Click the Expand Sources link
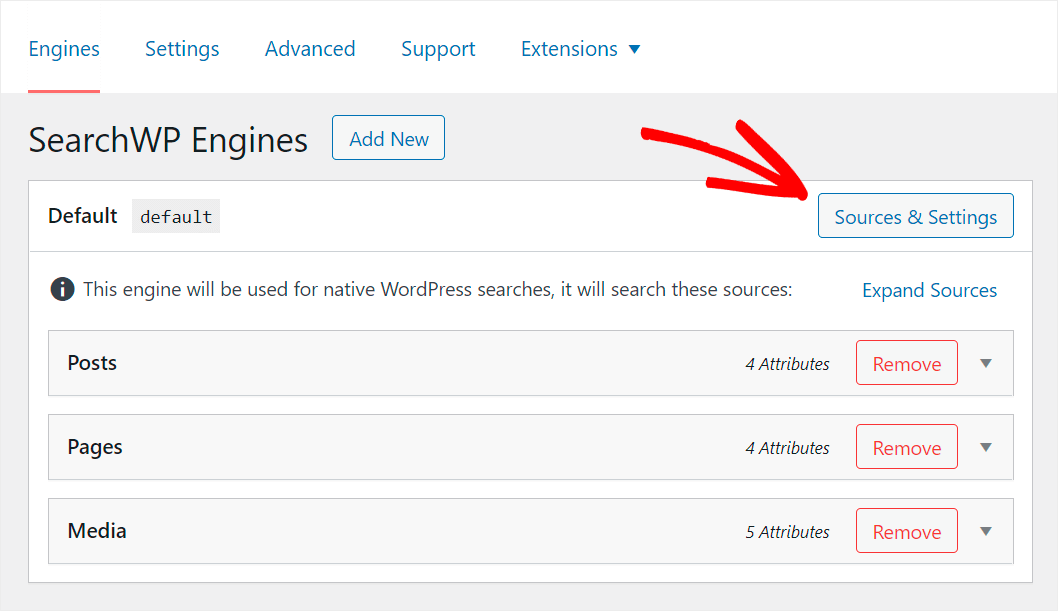The height and width of the screenshot is (611, 1058). [x=929, y=290]
